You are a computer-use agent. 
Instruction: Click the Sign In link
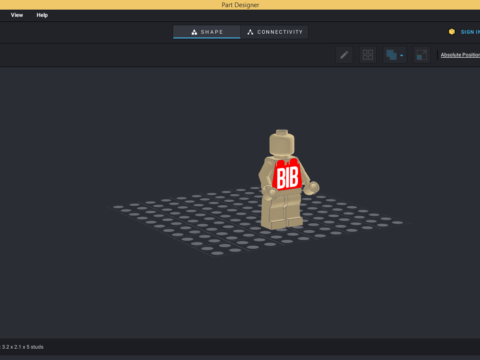(x=470, y=32)
